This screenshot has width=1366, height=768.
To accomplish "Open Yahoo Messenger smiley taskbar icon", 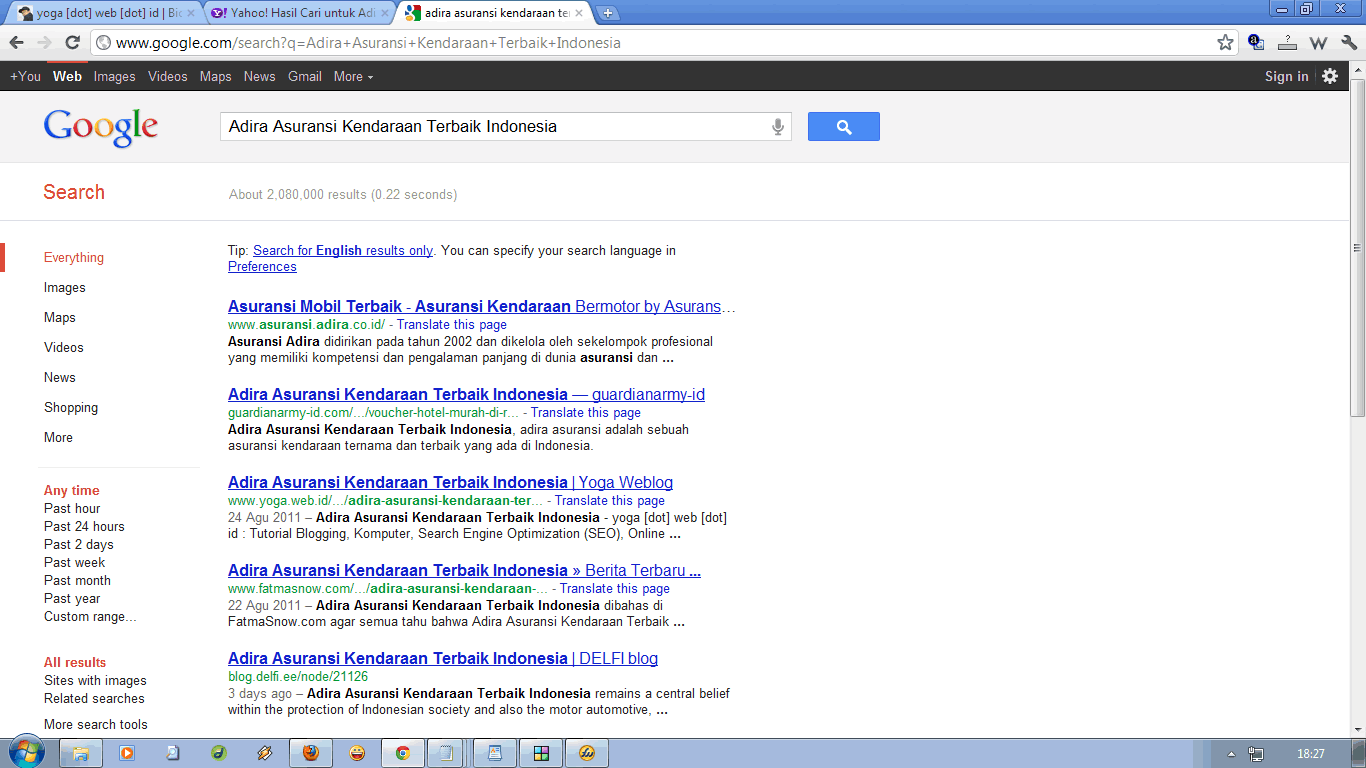I will pyautogui.click(x=357, y=753).
